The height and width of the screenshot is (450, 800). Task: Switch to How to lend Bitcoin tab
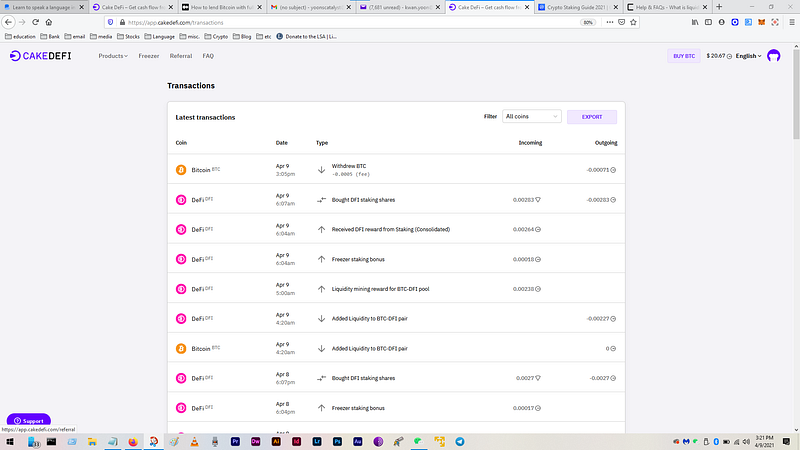(x=221, y=7)
